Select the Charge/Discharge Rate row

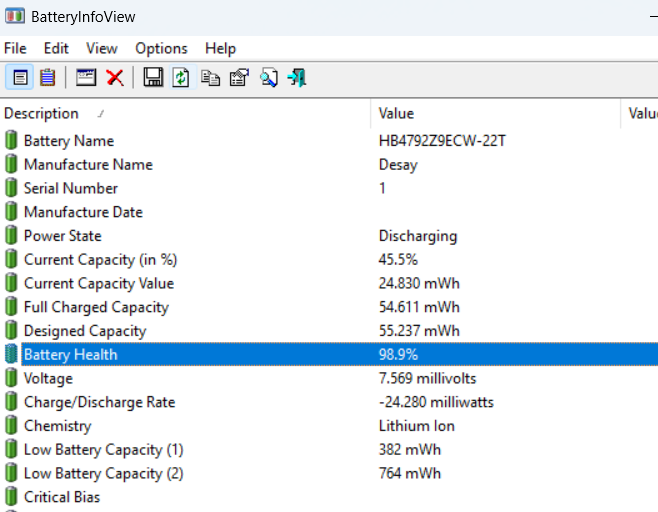329,402
